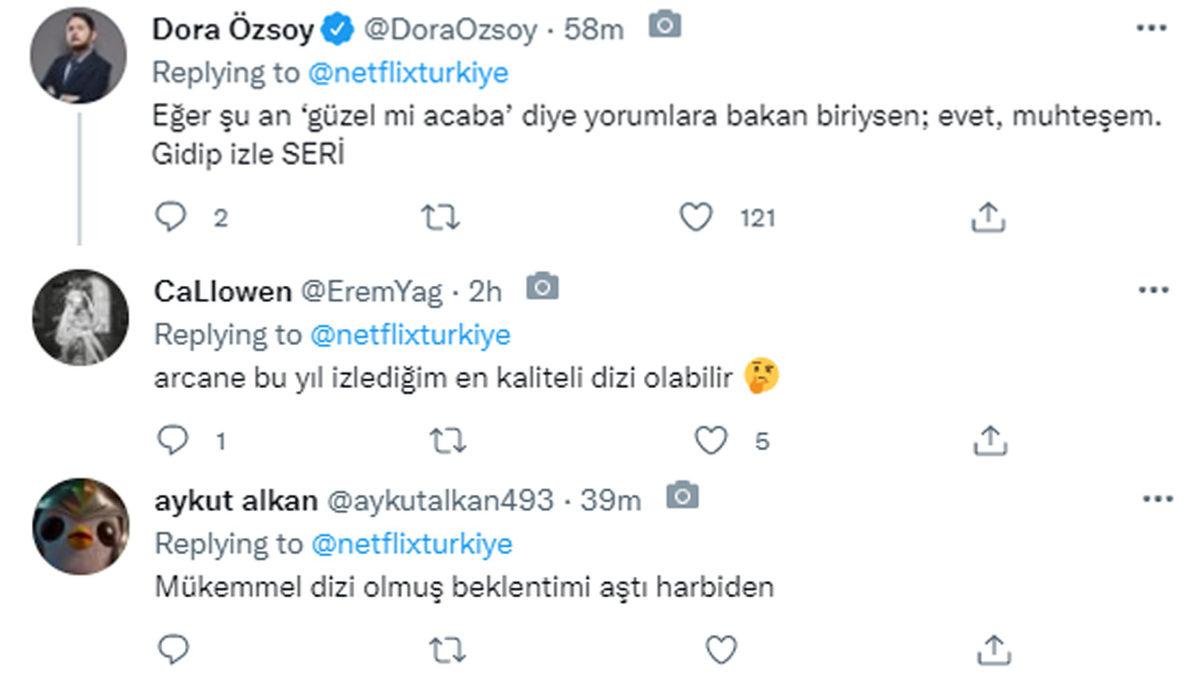This screenshot has width=1200, height=675.
Task: Retweet CaLlowen's arcane tweet
Action: pos(447,440)
